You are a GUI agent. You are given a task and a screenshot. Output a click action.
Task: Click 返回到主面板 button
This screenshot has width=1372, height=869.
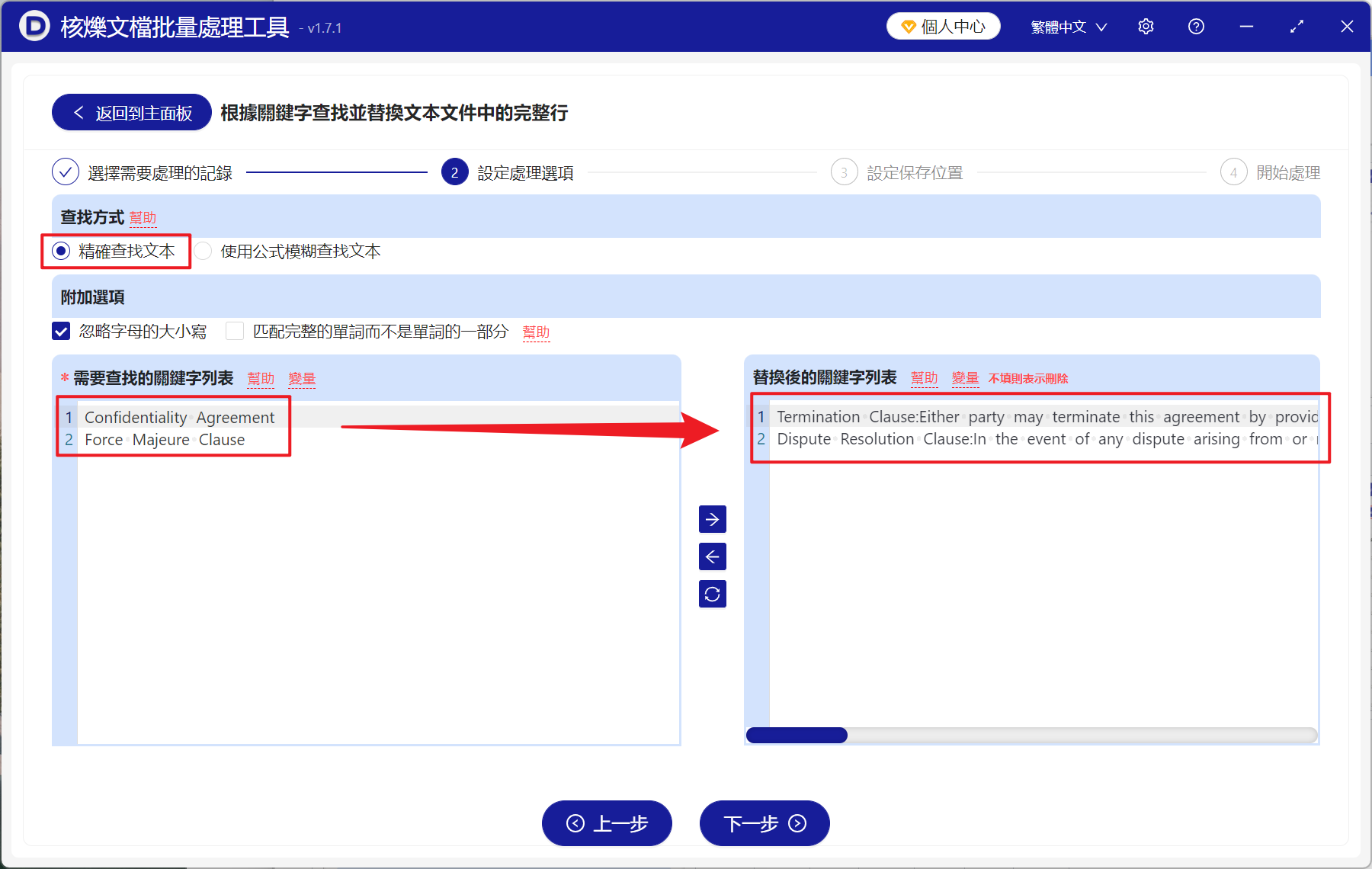coord(130,112)
